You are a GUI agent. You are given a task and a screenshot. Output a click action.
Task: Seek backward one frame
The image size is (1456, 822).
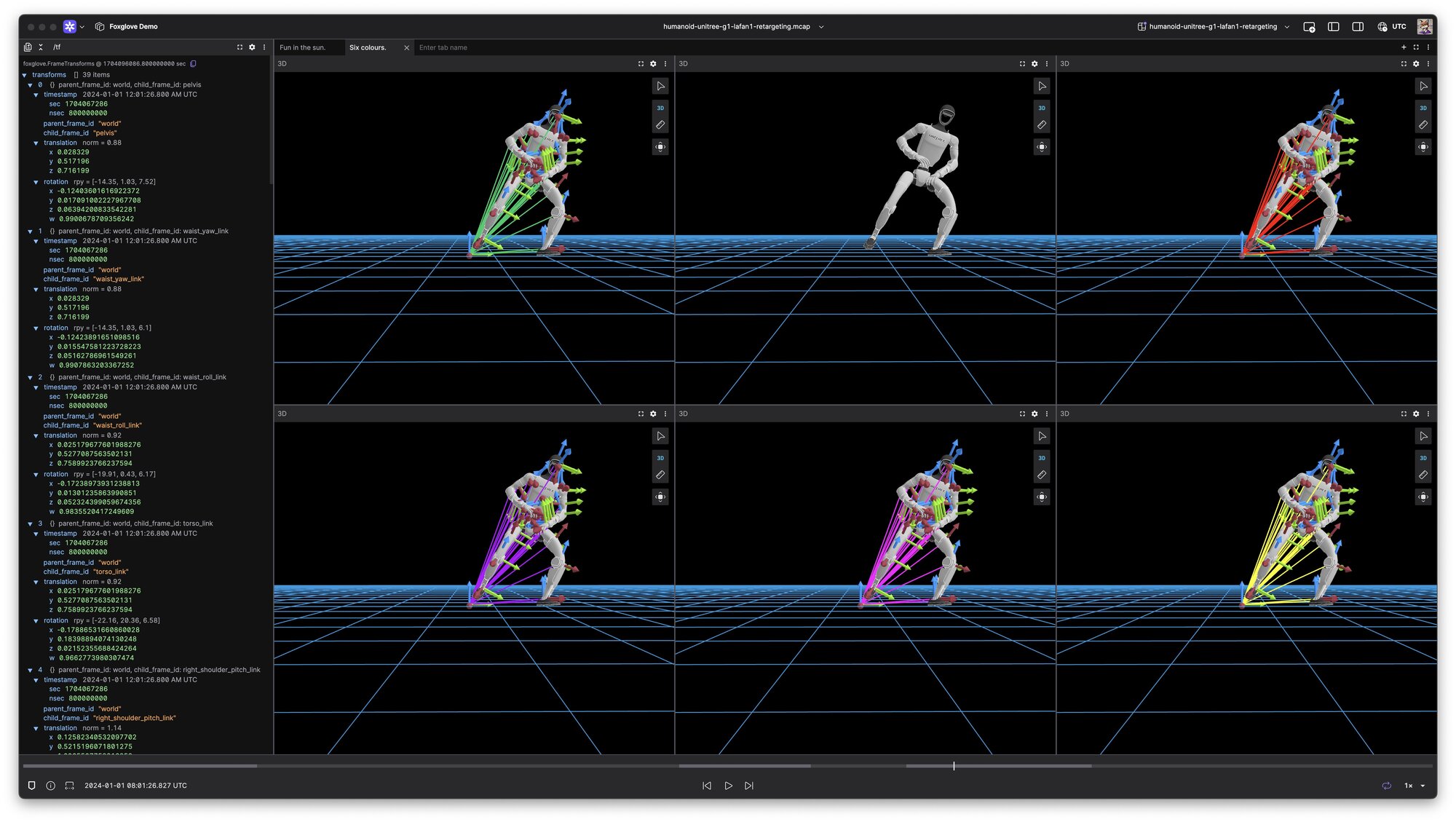click(706, 786)
